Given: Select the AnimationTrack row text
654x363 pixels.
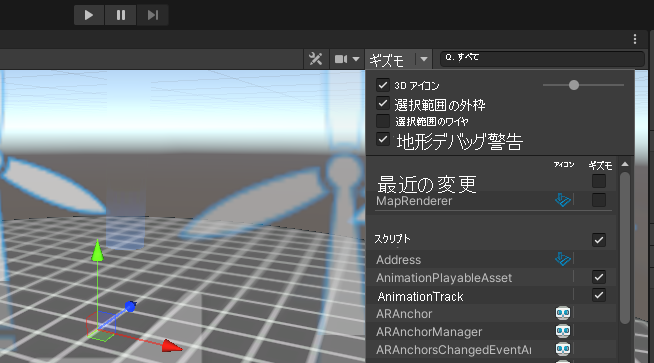Looking at the screenshot, I should tap(420, 297).
